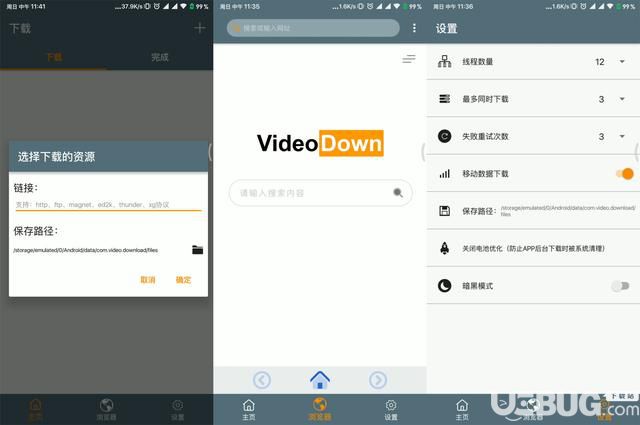Click the VideoDown logo
This screenshot has width=640, height=425.
click(320, 143)
